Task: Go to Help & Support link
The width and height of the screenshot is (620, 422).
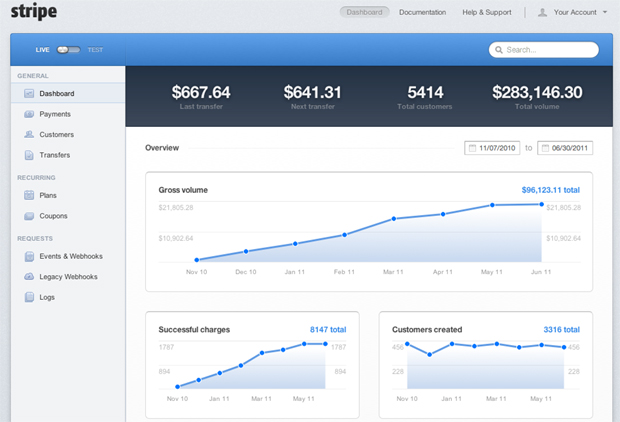Action: [x=487, y=13]
